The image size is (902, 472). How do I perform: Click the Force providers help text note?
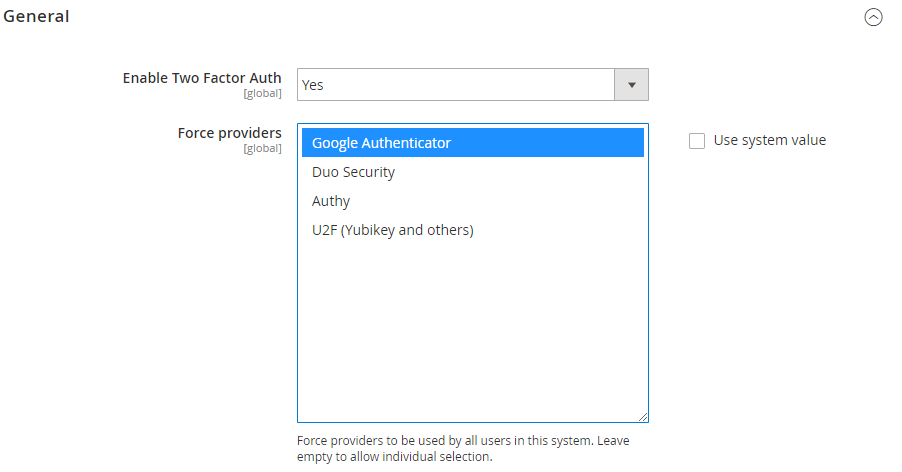[463, 448]
